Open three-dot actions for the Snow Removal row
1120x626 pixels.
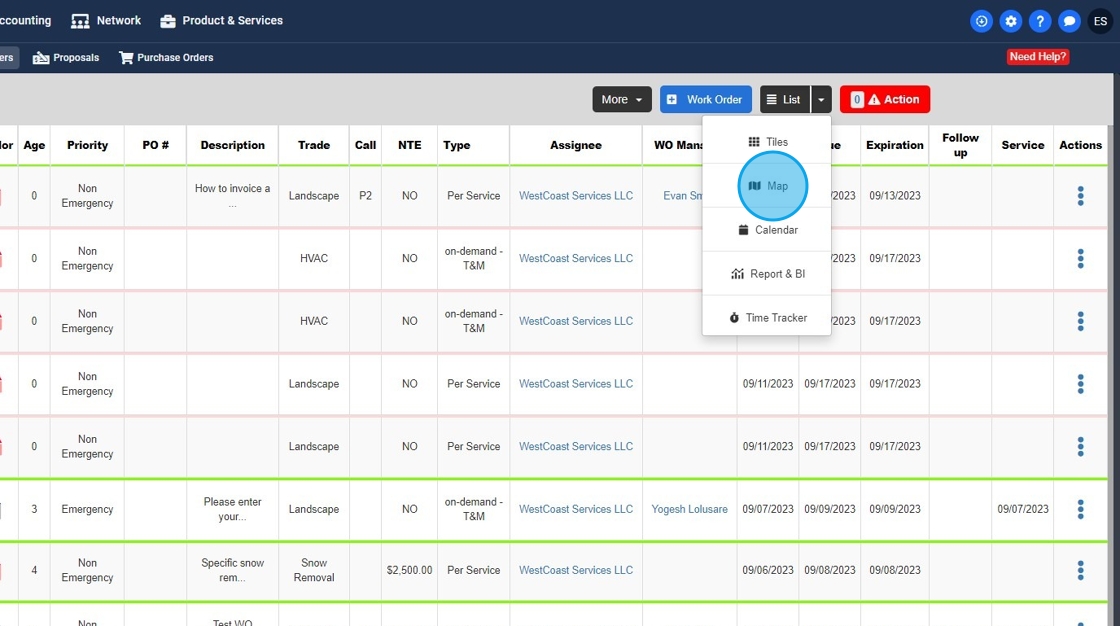click(x=1080, y=571)
